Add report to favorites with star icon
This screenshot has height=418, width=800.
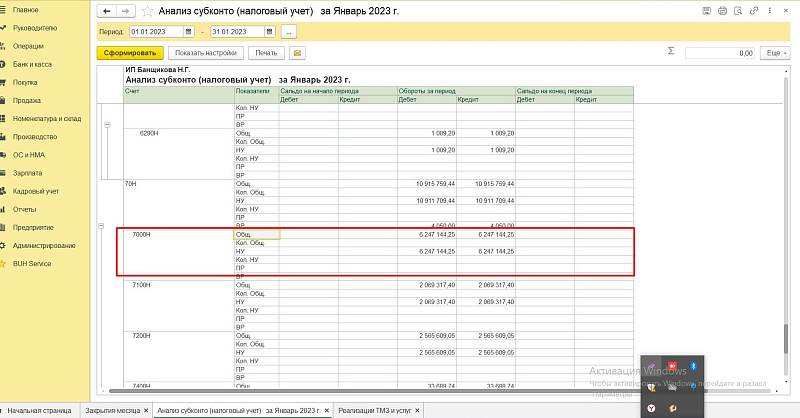point(148,11)
